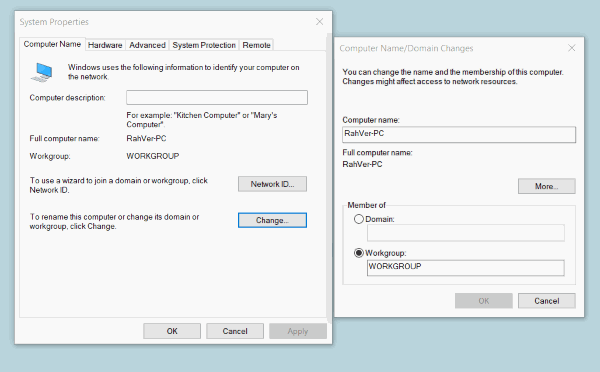Viewport: 600px width, 372px height.
Task: Switch to the System Protection tab
Action: [x=204, y=45]
